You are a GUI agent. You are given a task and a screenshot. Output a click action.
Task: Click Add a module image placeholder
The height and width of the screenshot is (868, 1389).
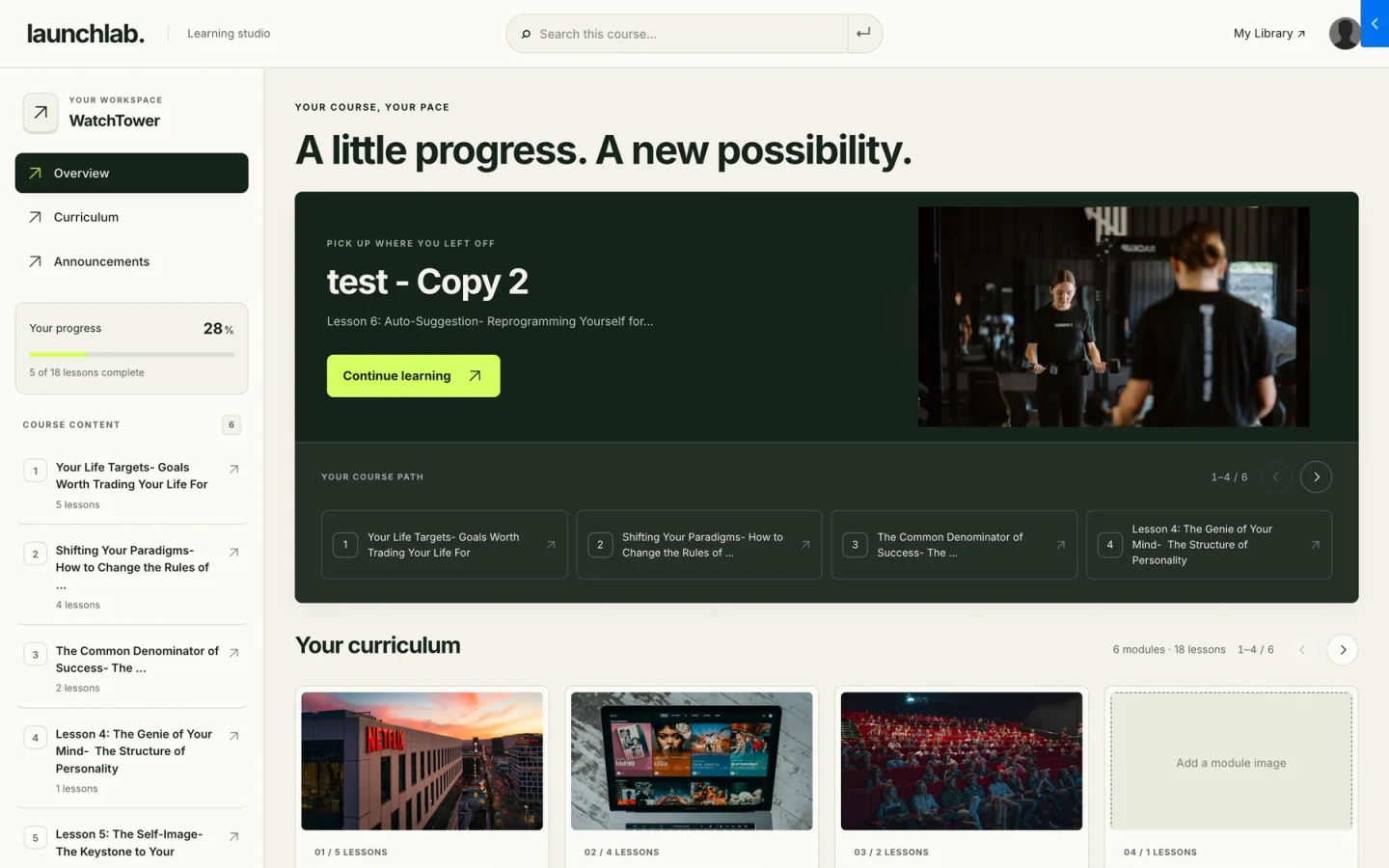[x=1231, y=762]
